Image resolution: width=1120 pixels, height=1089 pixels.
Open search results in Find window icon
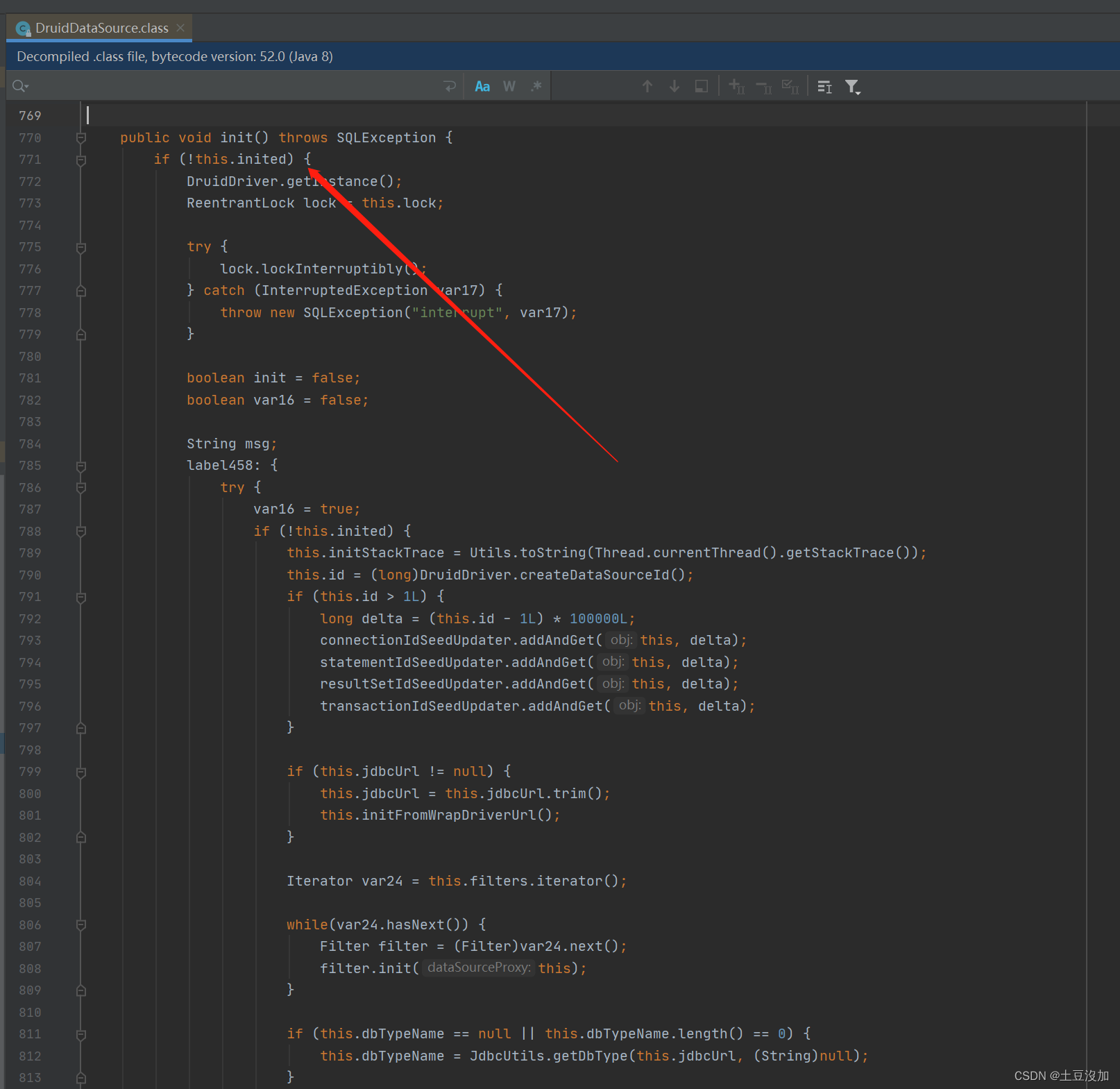click(824, 86)
